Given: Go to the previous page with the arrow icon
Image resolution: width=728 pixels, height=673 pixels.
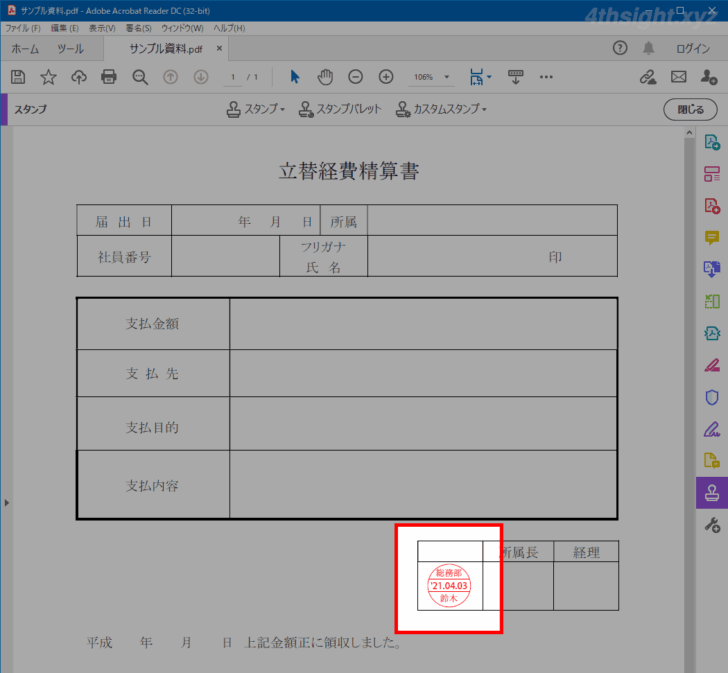Looking at the screenshot, I should point(170,77).
